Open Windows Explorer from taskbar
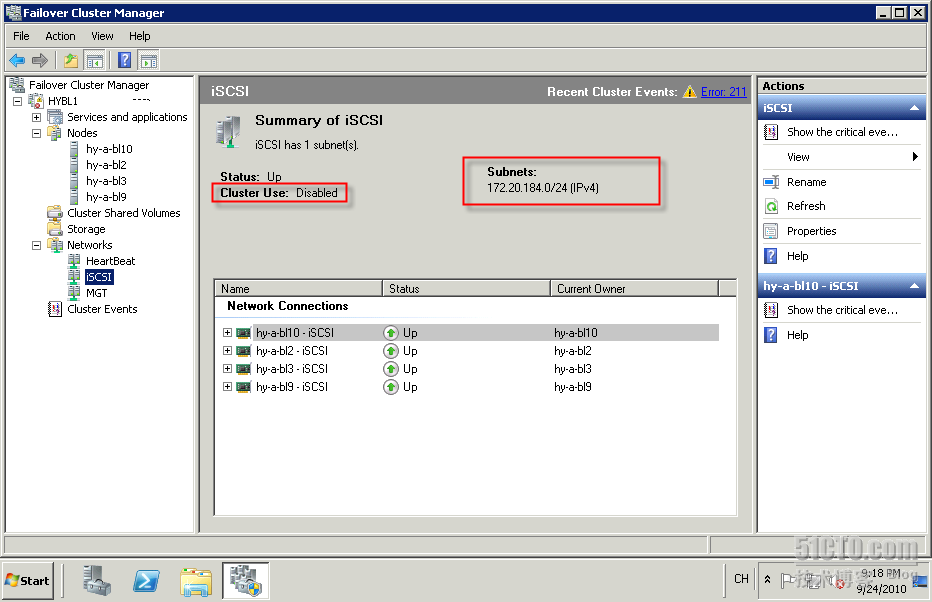 (x=196, y=581)
